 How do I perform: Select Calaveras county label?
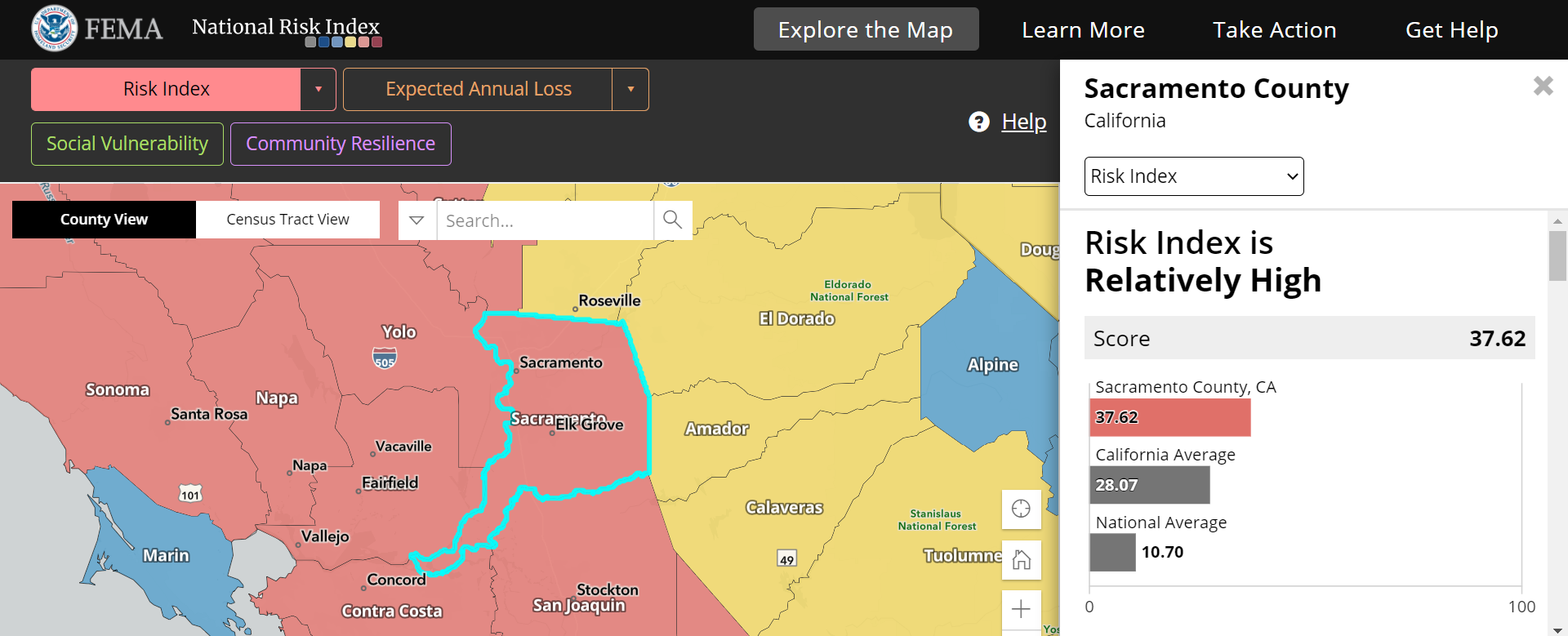784,507
